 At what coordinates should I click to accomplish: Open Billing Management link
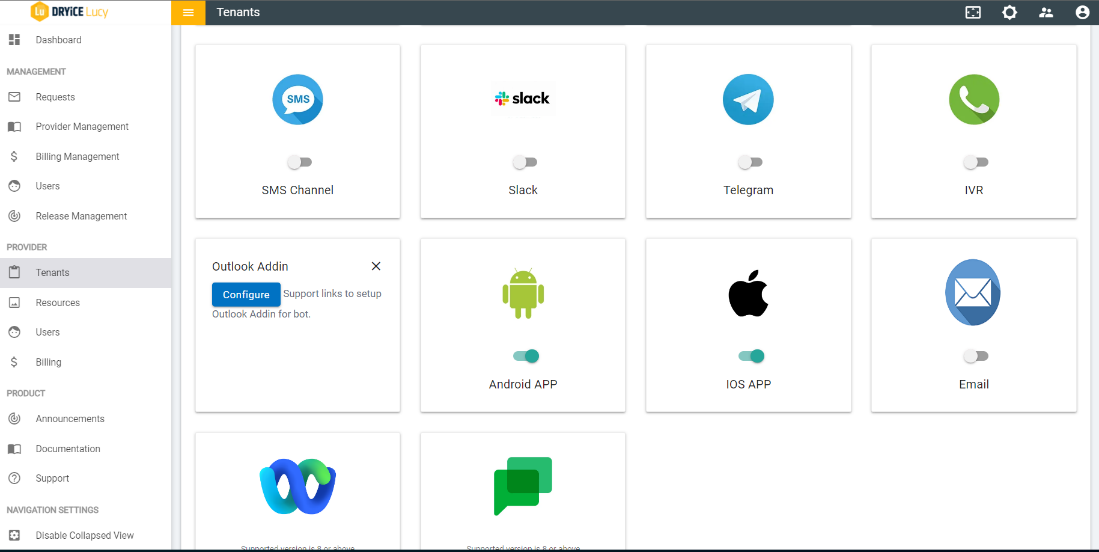pos(78,157)
